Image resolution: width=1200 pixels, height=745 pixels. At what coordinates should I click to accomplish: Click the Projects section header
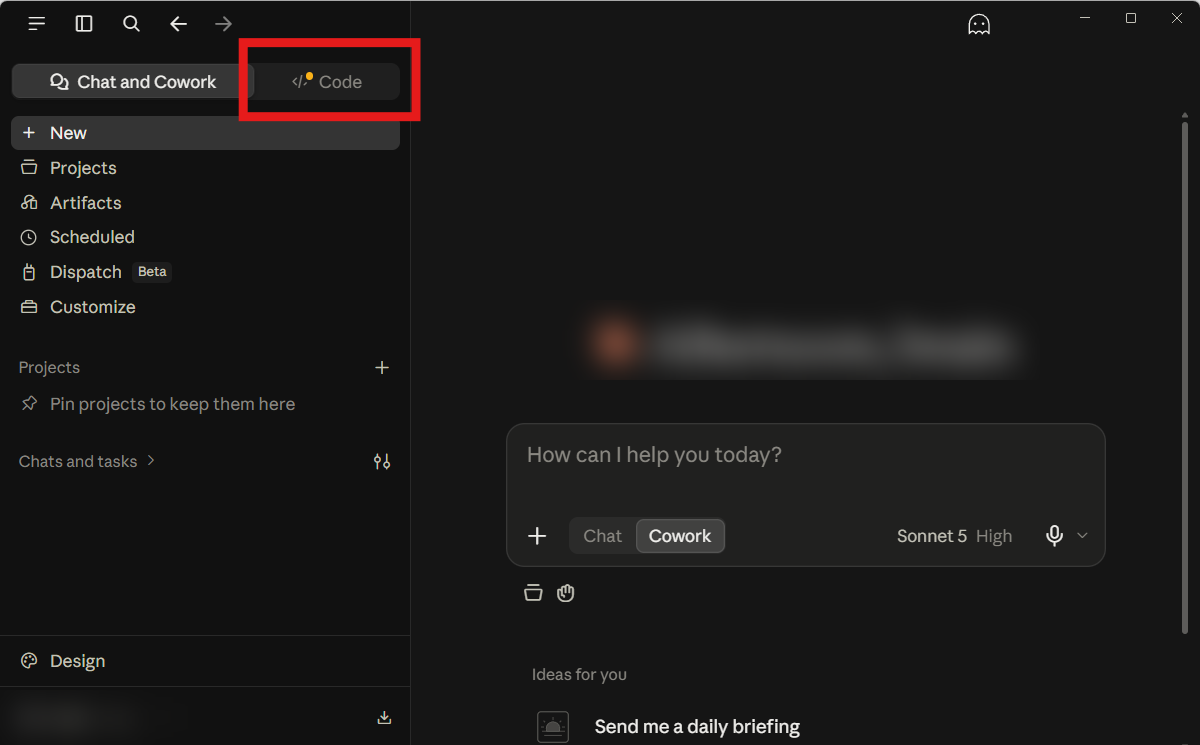click(x=49, y=368)
